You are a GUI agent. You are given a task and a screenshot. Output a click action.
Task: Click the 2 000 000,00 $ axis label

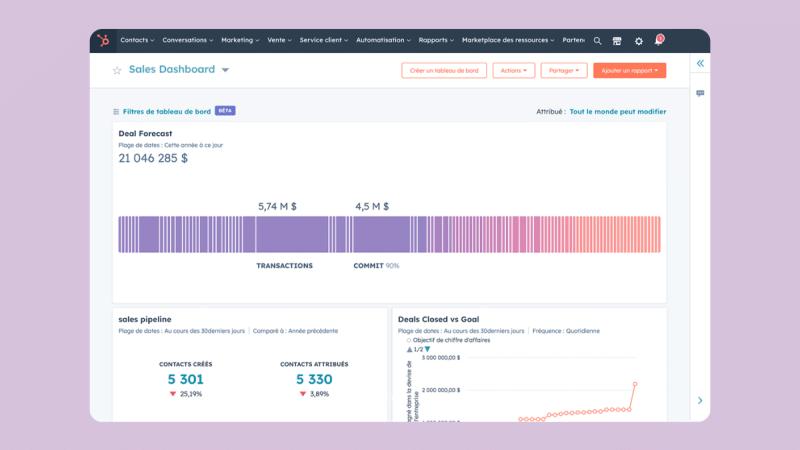pyautogui.click(x=441, y=390)
